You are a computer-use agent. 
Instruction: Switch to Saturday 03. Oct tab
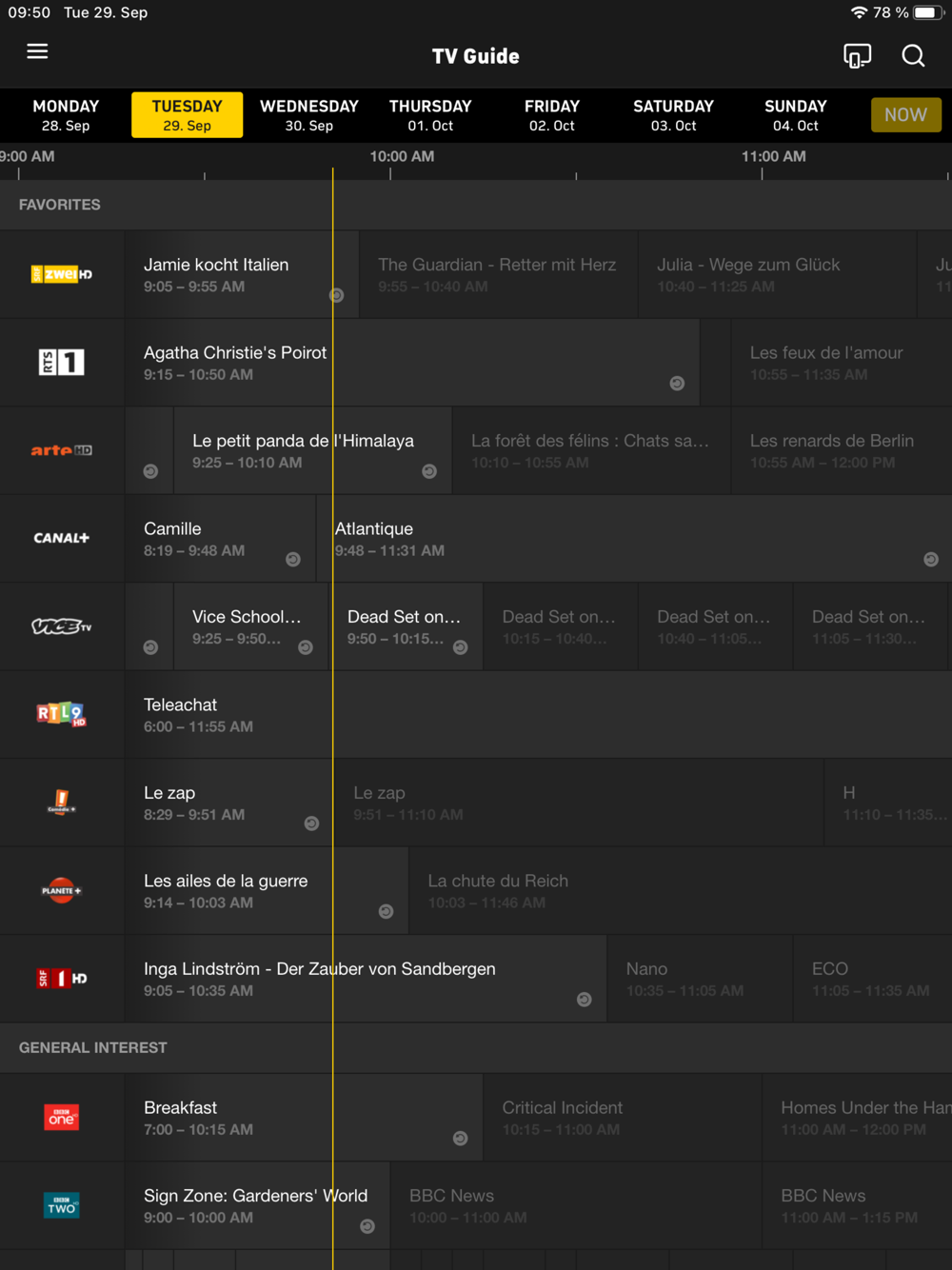[673, 115]
